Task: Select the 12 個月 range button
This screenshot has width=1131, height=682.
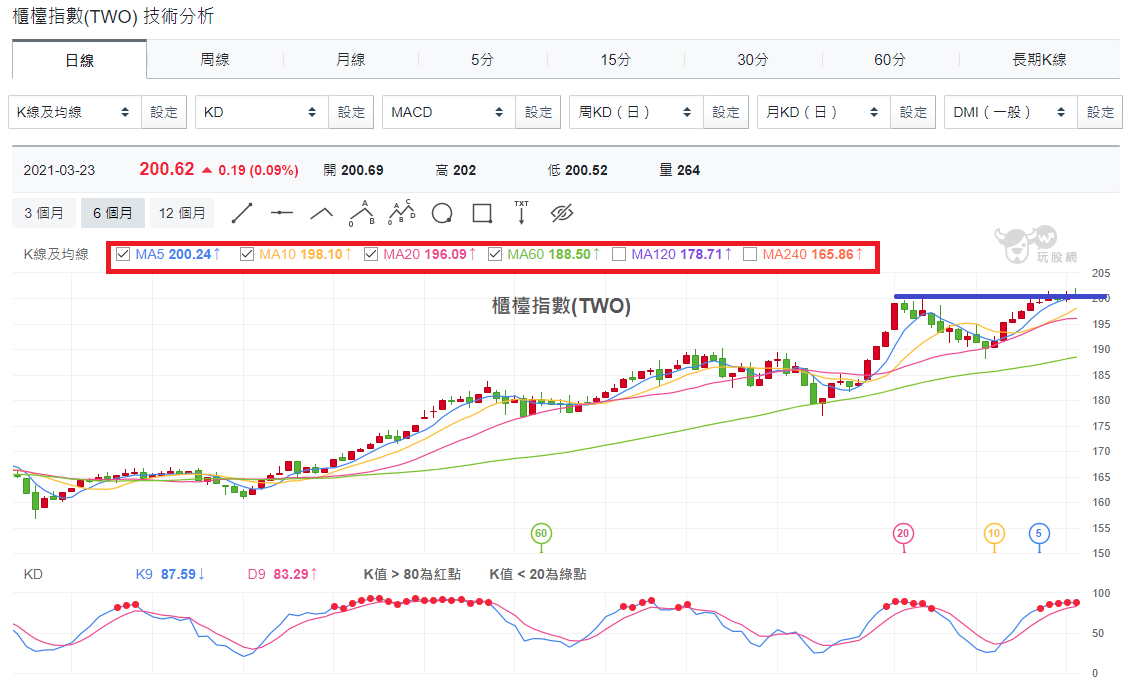Action: 182,213
